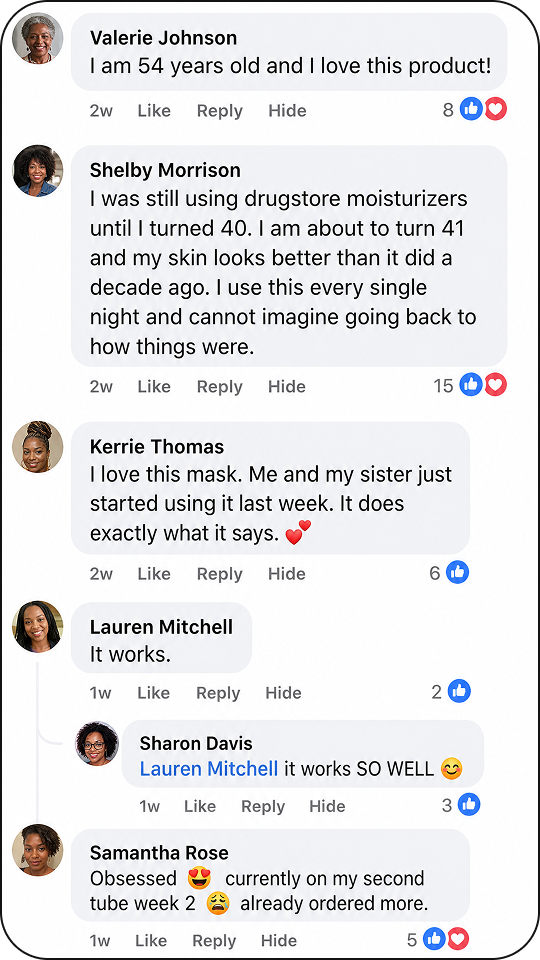This screenshot has width=540, height=960.
Task: Open Valerie Johnson's profile picture
Action: (38, 38)
